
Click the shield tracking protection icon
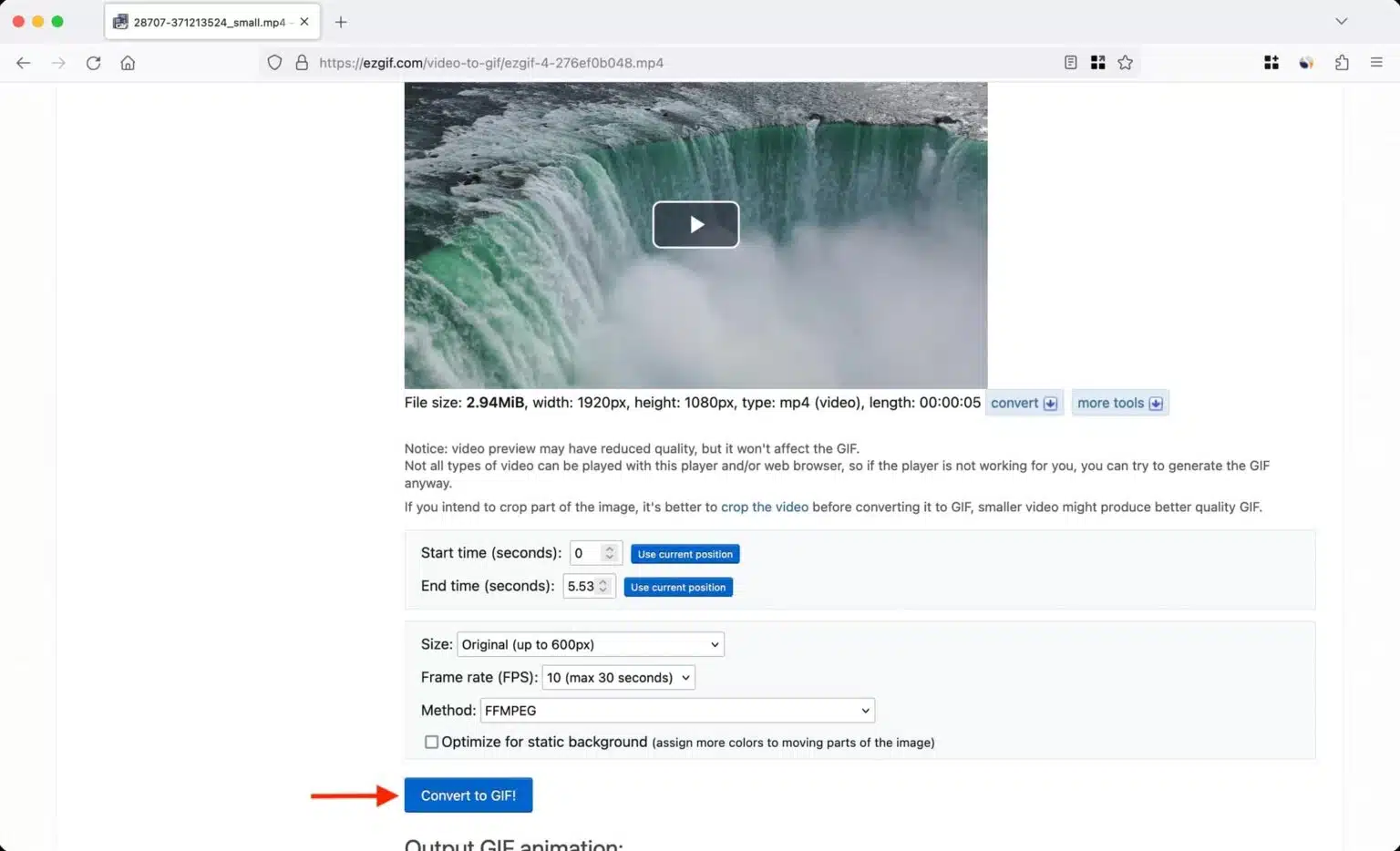pyautogui.click(x=273, y=62)
